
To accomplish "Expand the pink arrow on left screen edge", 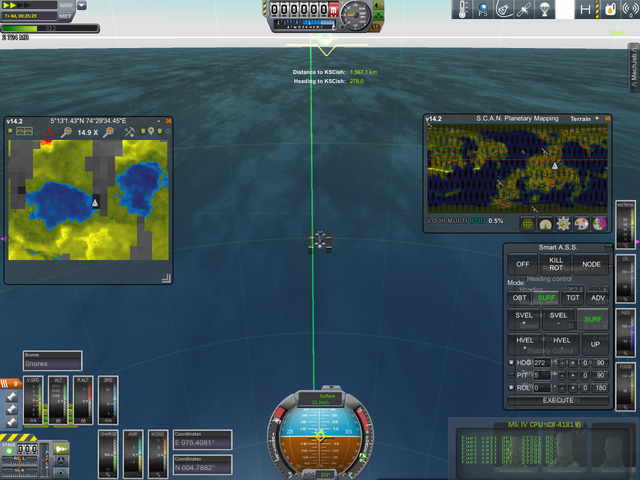I will point(3,238).
